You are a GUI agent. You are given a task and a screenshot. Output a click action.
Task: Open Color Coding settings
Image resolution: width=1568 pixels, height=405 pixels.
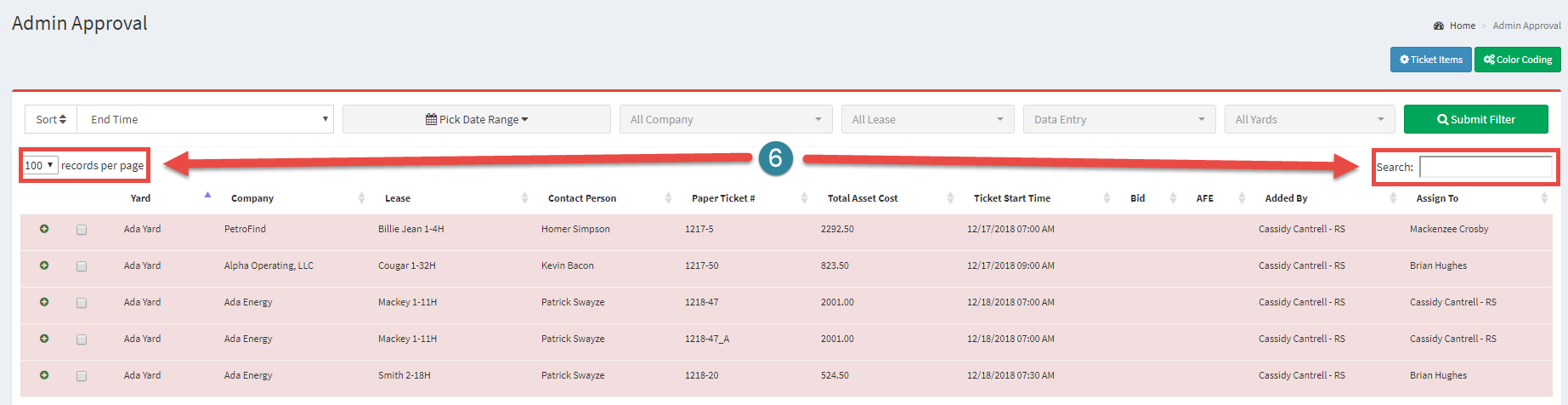click(x=1518, y=60)
